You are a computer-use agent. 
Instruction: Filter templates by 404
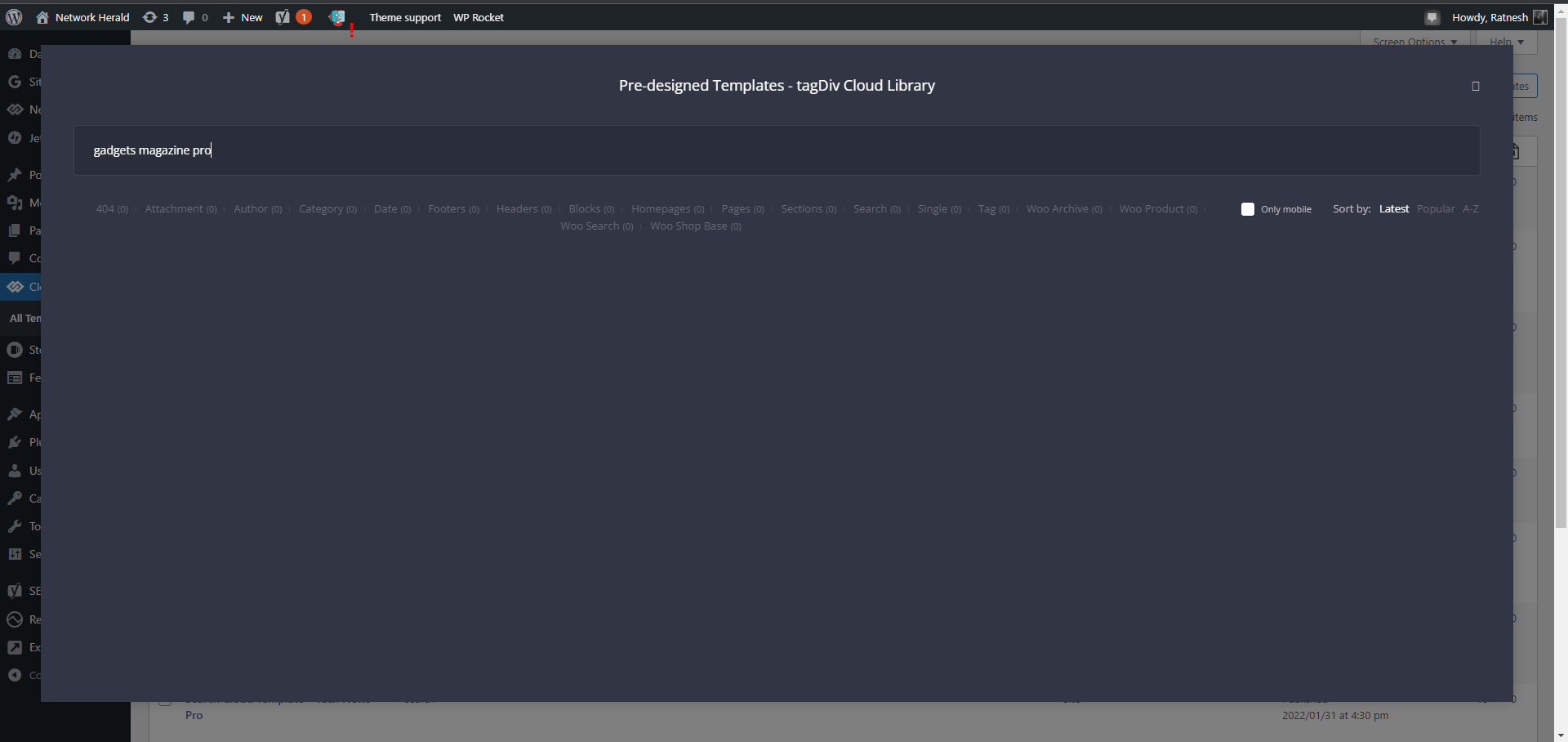tap(112, 209)
